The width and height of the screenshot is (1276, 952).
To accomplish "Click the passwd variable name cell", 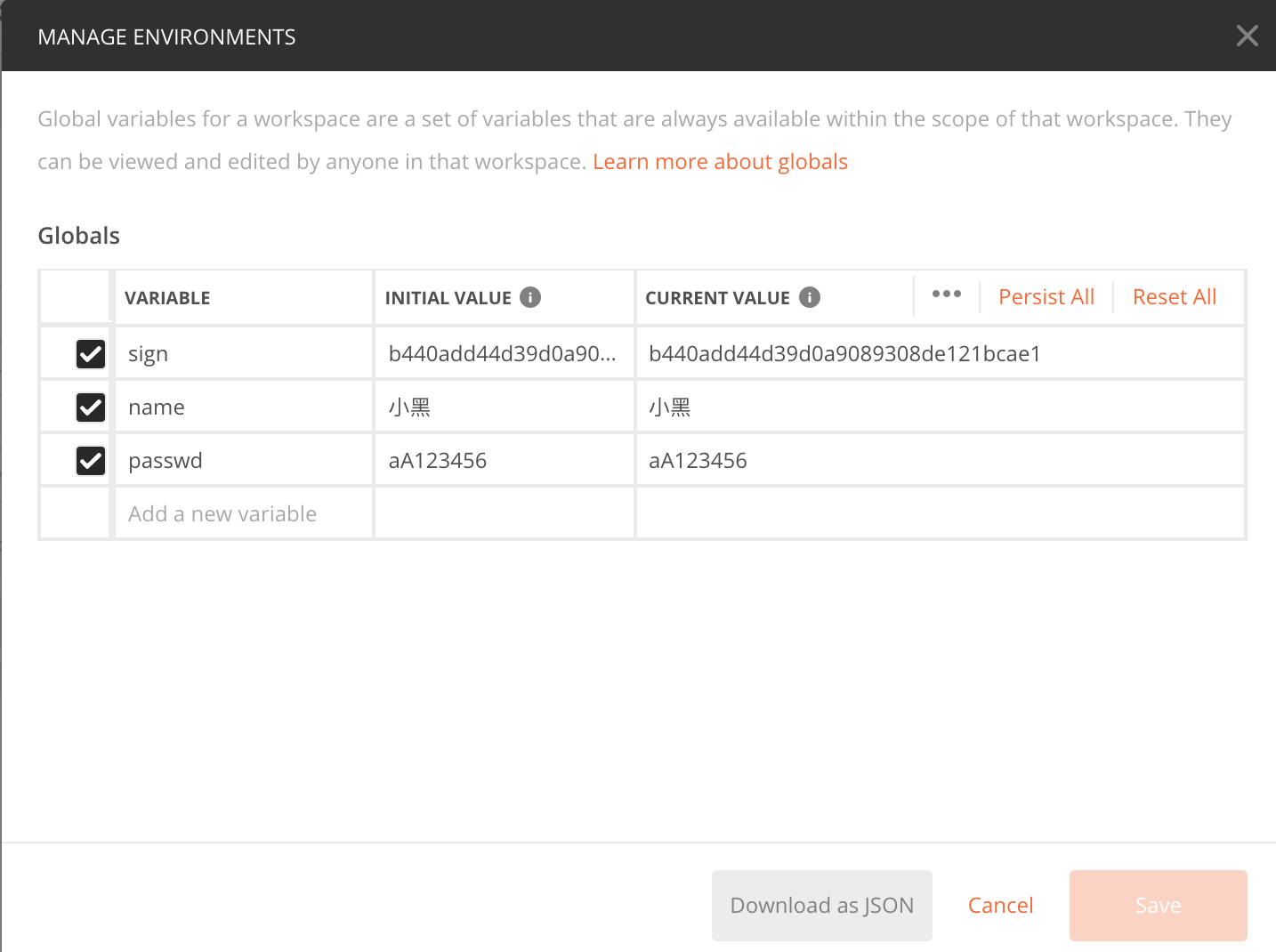I will point(242,461).
